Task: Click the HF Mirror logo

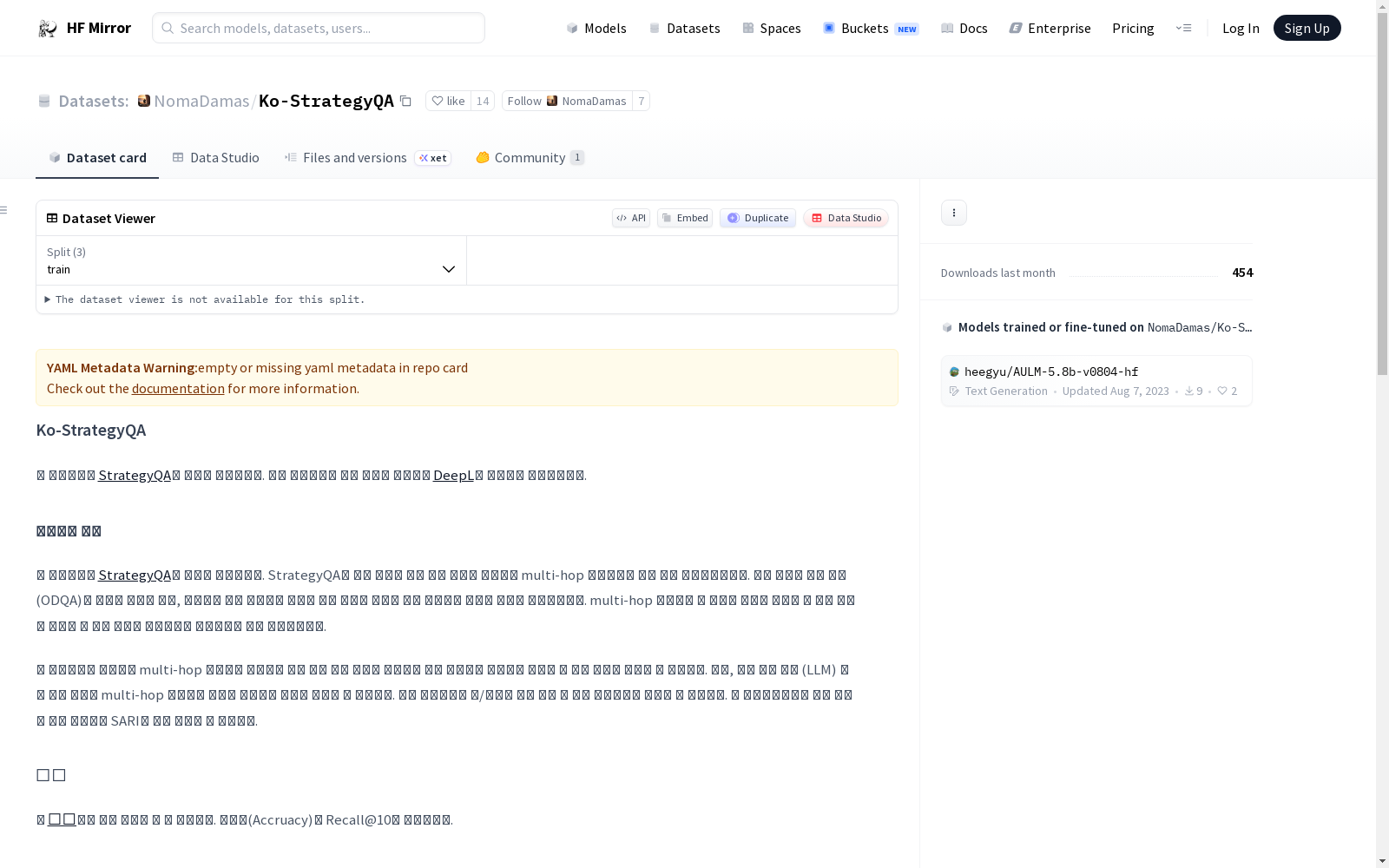Action: [x=84, y=28]
